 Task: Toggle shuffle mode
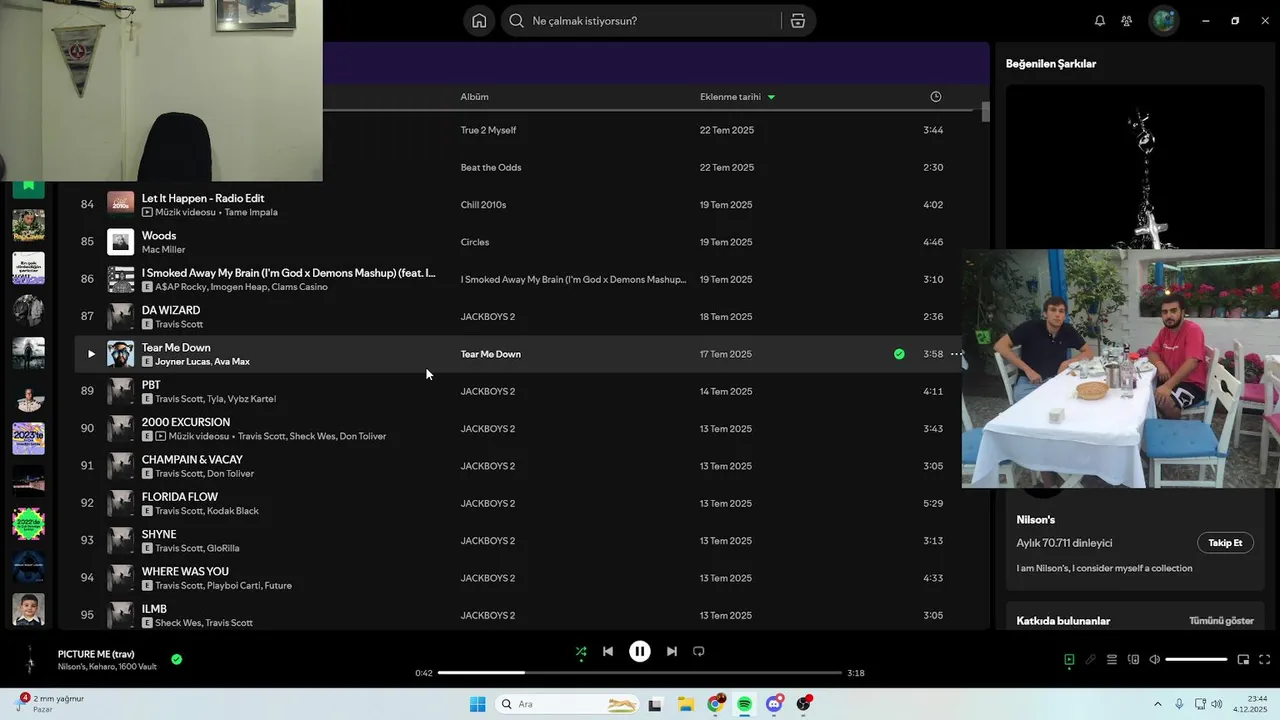click(x=581, y=651)
